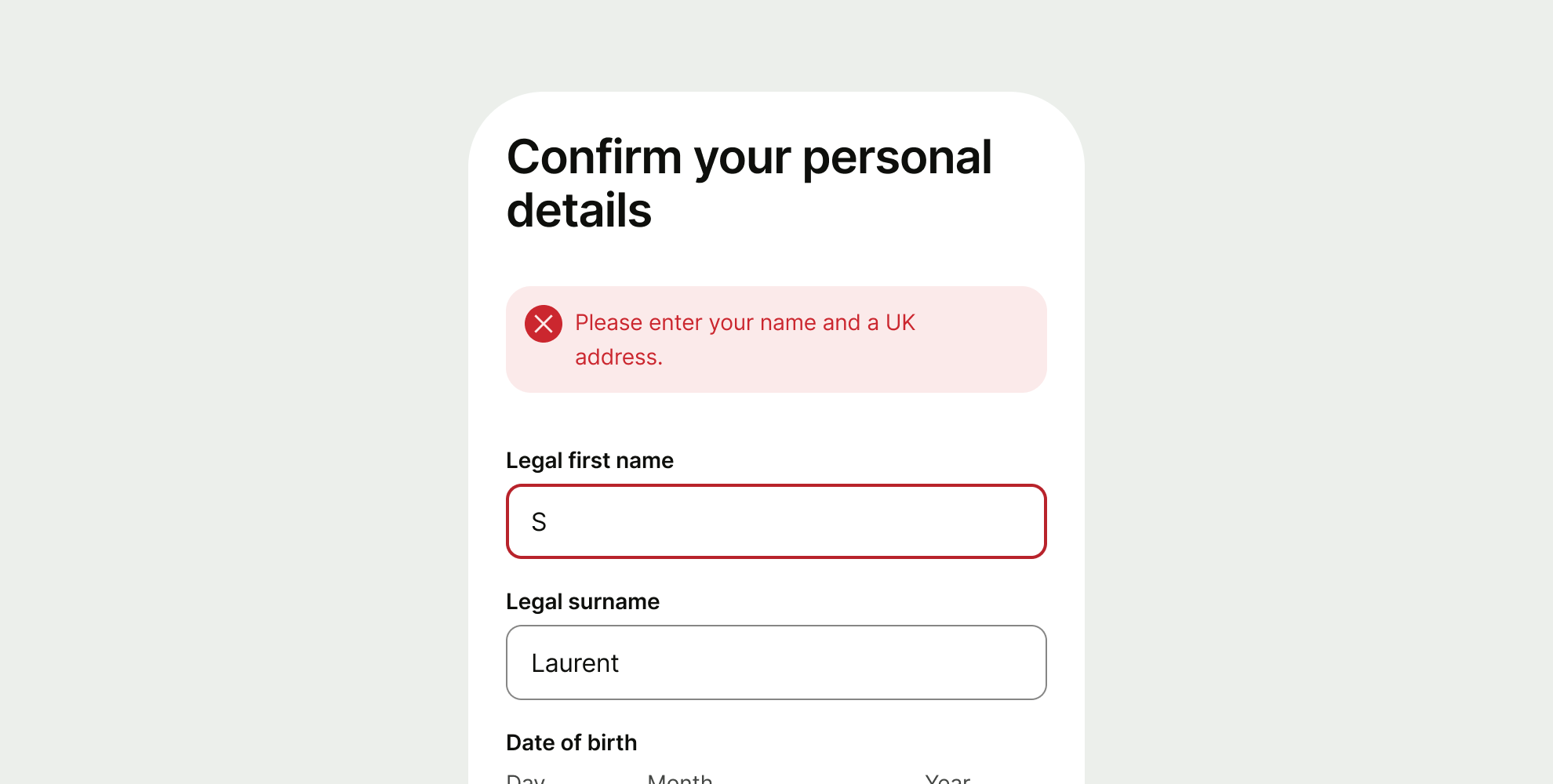Click the 'Laurent' text in surname field

tap(575, 663)
